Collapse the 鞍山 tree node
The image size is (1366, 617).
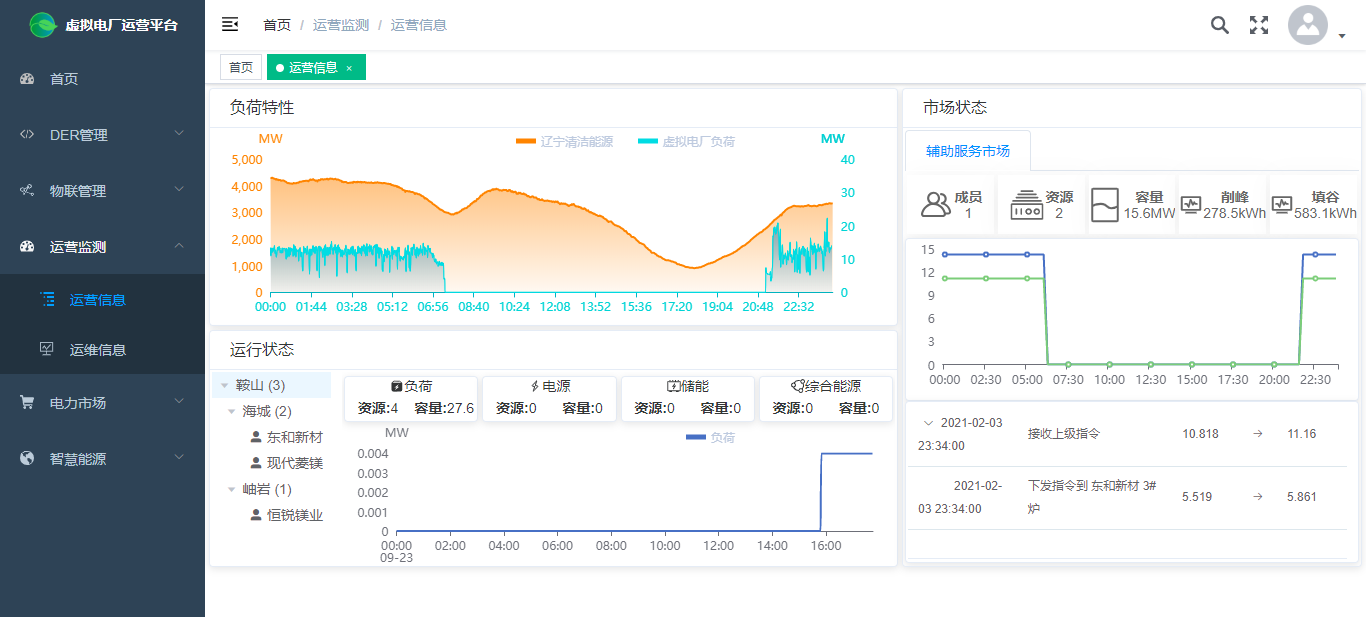pos(225,385)
